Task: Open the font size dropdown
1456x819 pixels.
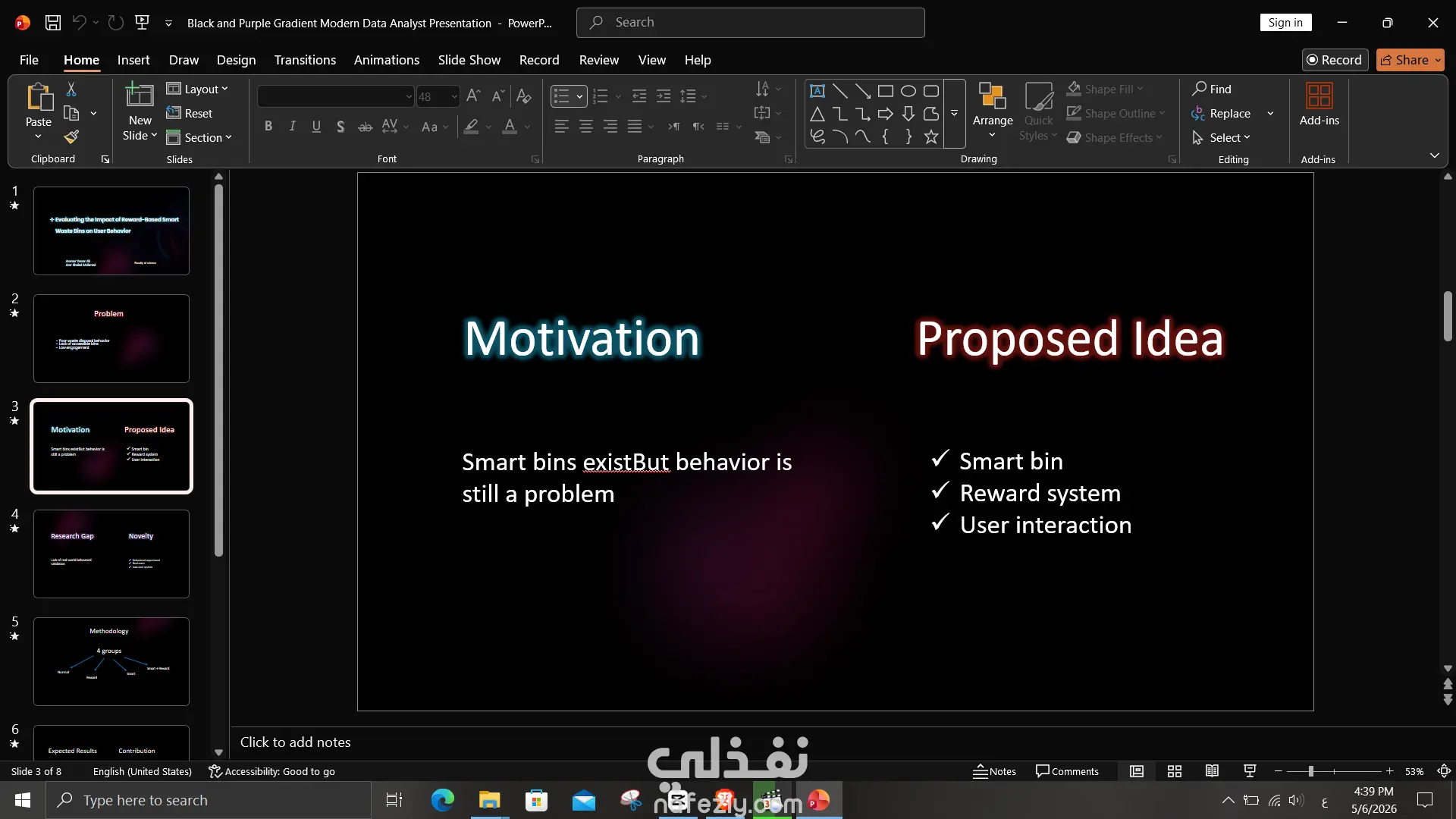Action: (453, 96)
